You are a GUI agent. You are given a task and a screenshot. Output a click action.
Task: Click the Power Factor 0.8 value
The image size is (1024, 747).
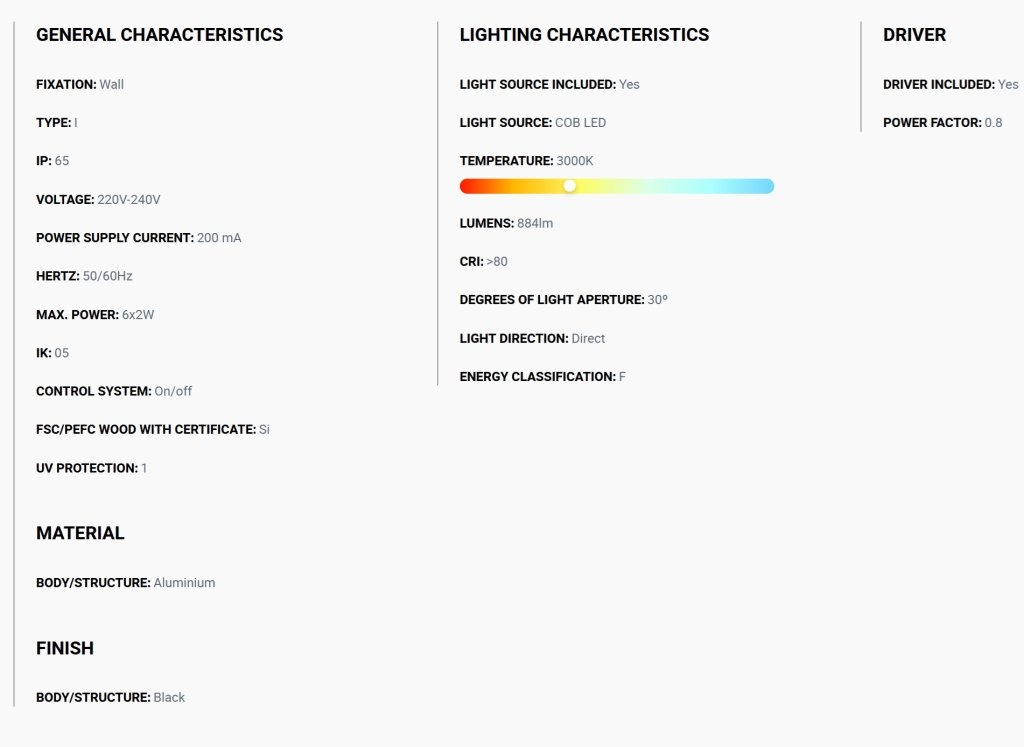tap(993, 123)
